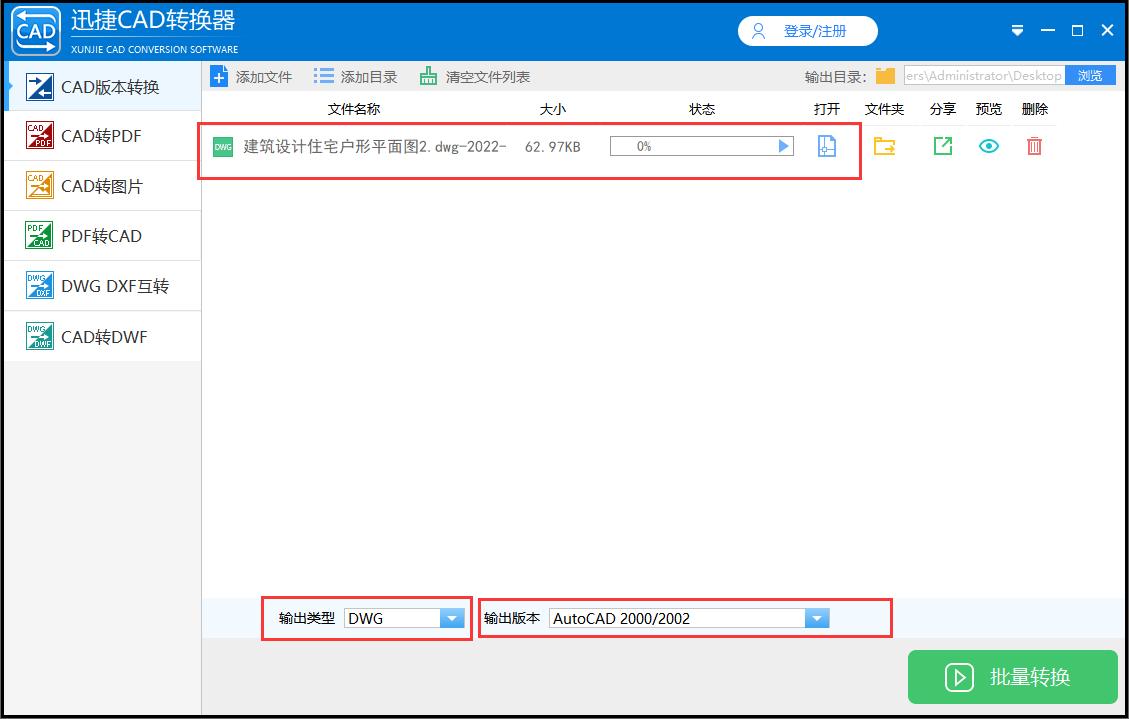Image resolution: width=1129 pixels, height=719 pixels.
Task: Click the DWG file type badge icon
Action: pos(222,146)
